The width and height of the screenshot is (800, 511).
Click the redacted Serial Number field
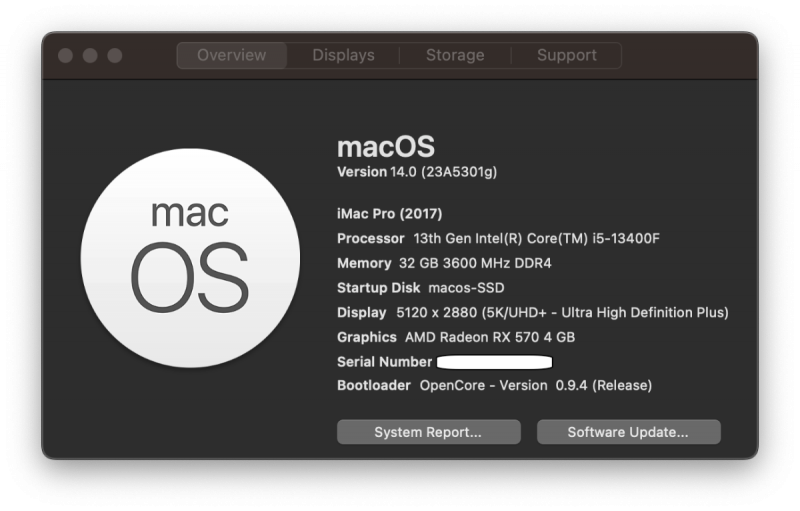[x=495, y=361]
